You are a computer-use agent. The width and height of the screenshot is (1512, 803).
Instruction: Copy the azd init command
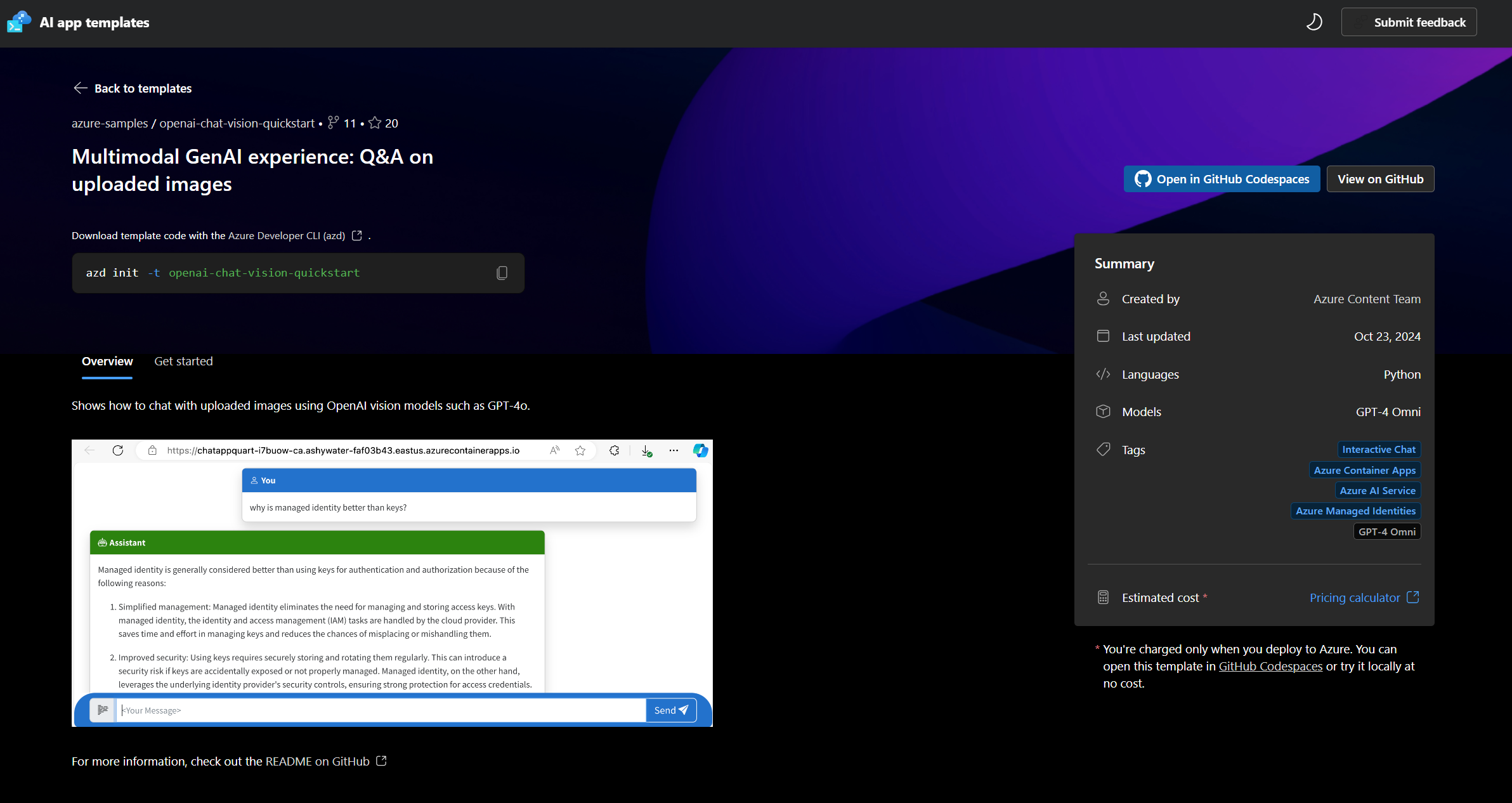[x=502, y=273]
